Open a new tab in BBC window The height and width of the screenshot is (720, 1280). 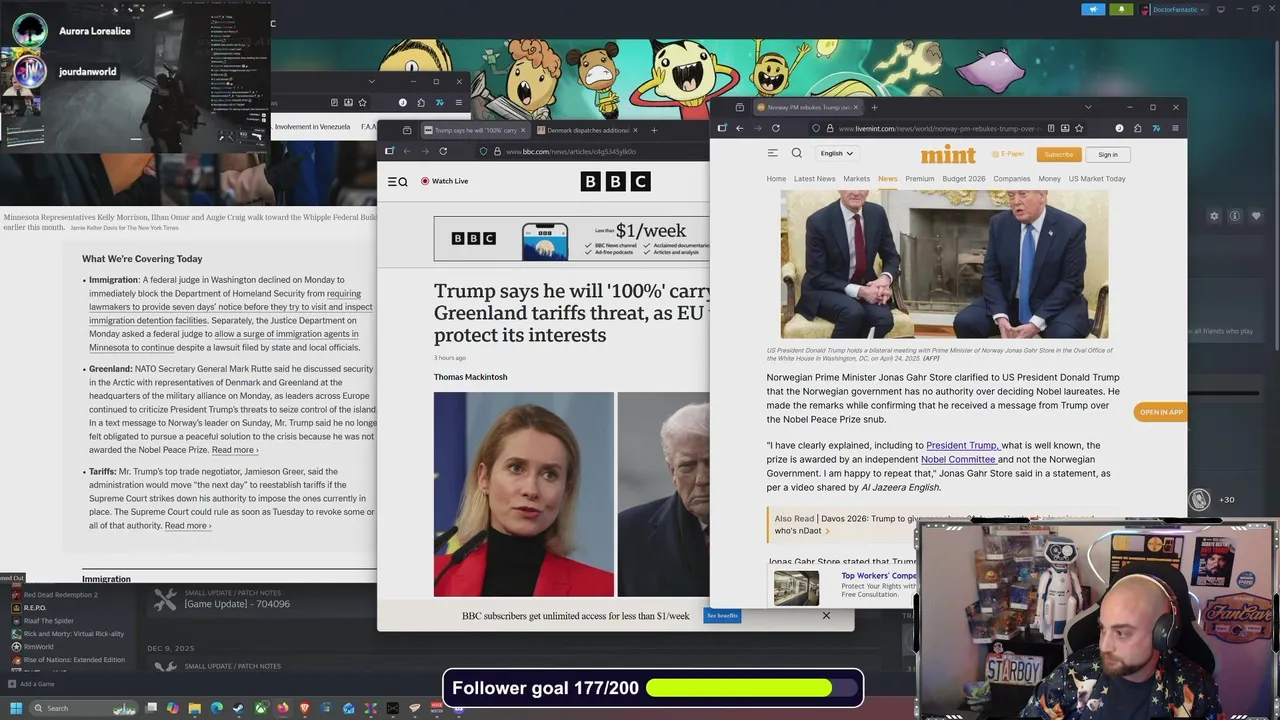tap(654, 130)
